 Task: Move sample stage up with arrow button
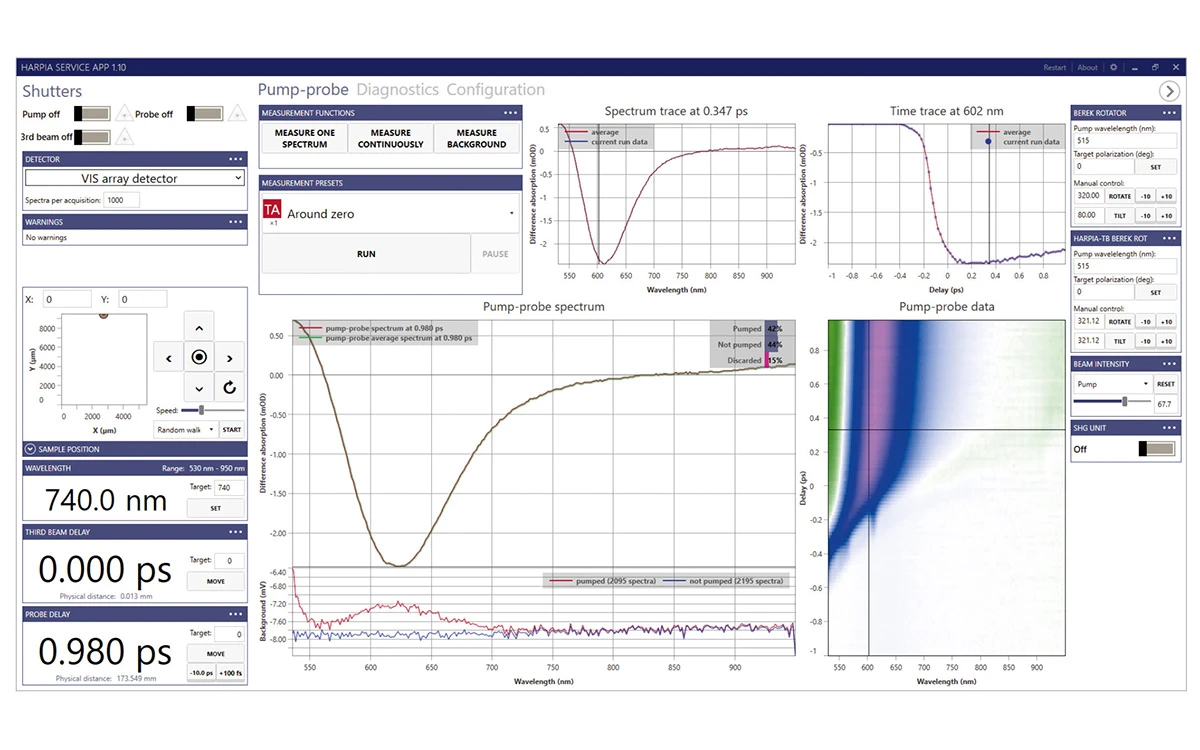pos(199,327)
